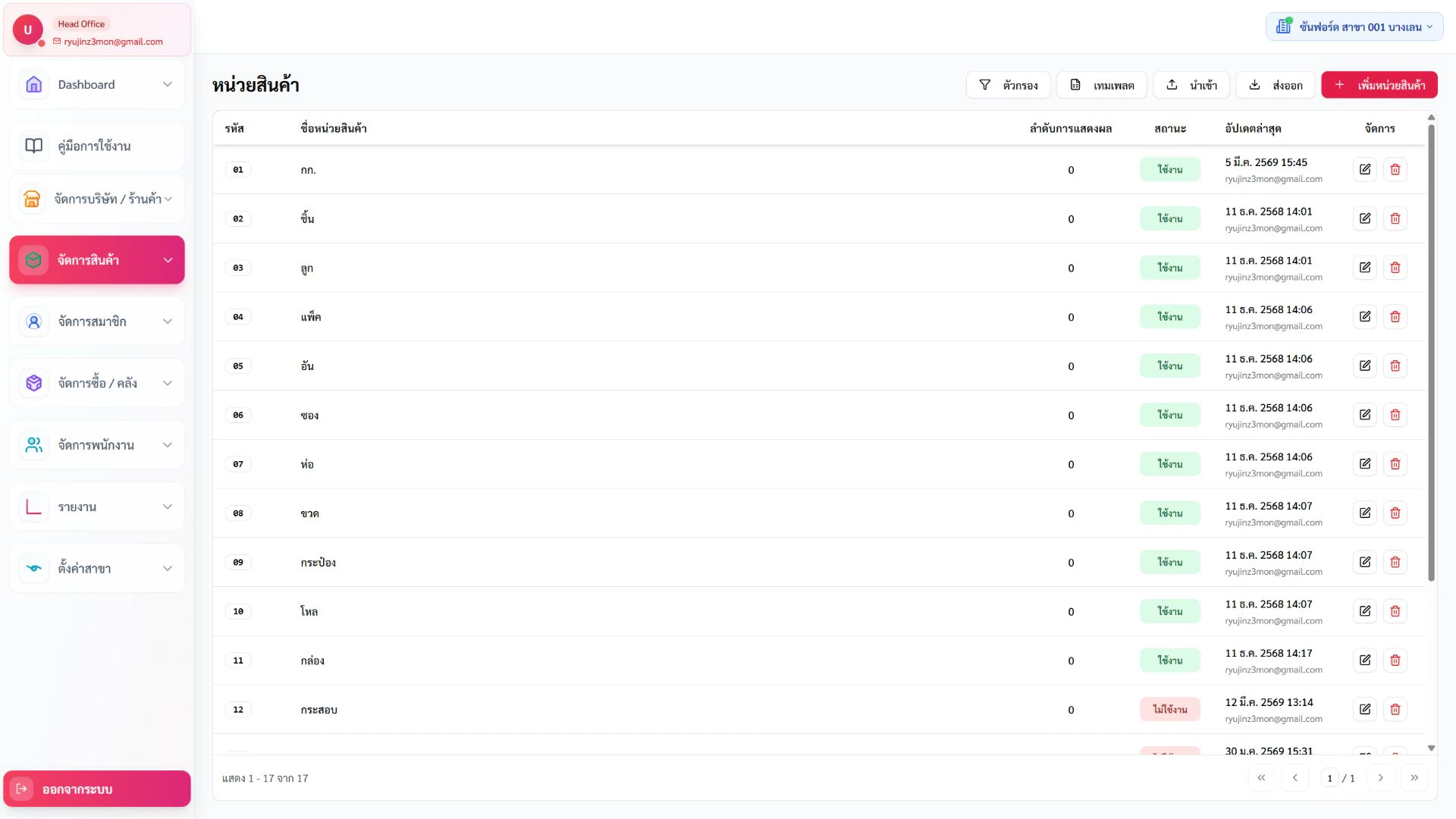The image size is (1456, 819).
Task: Open the ตั้งค่าสาขา menu item
Action: coord(97,569)
